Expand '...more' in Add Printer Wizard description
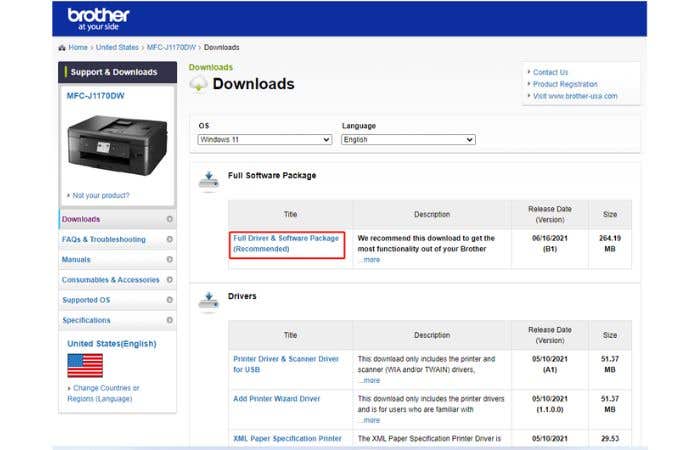Image resolution: width=700 pixels, height=450 pixels. pyautogui.click(x=369, y=420)
